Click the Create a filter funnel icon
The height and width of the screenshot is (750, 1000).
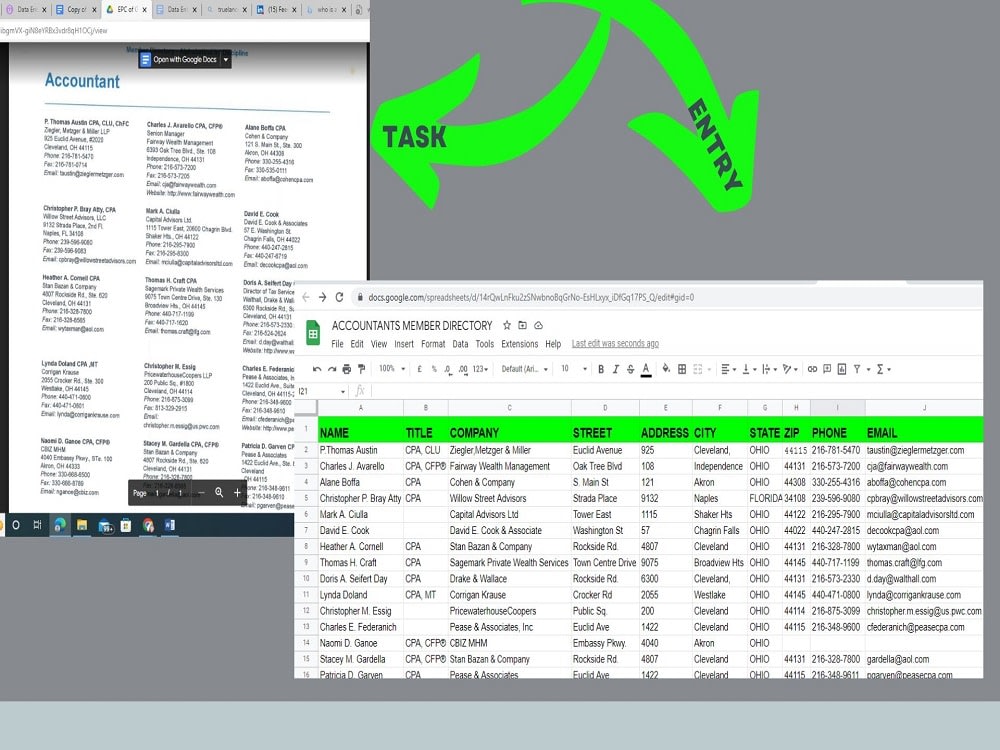coord(857,369)
